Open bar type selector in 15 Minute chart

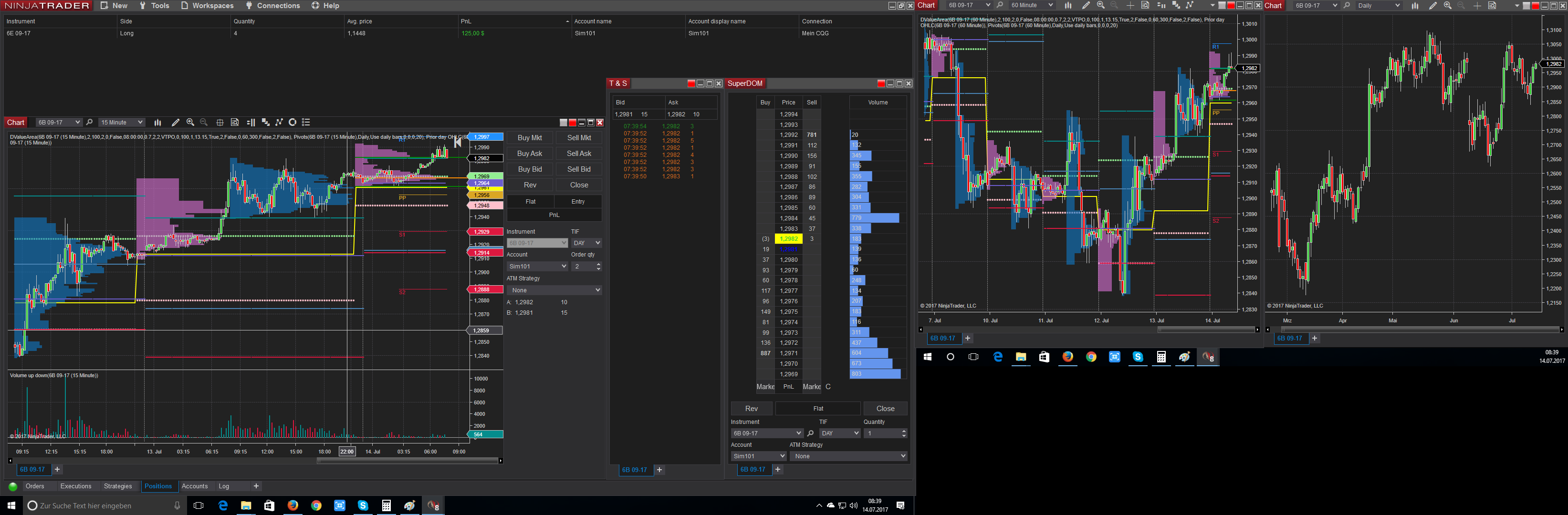(157, 122)
